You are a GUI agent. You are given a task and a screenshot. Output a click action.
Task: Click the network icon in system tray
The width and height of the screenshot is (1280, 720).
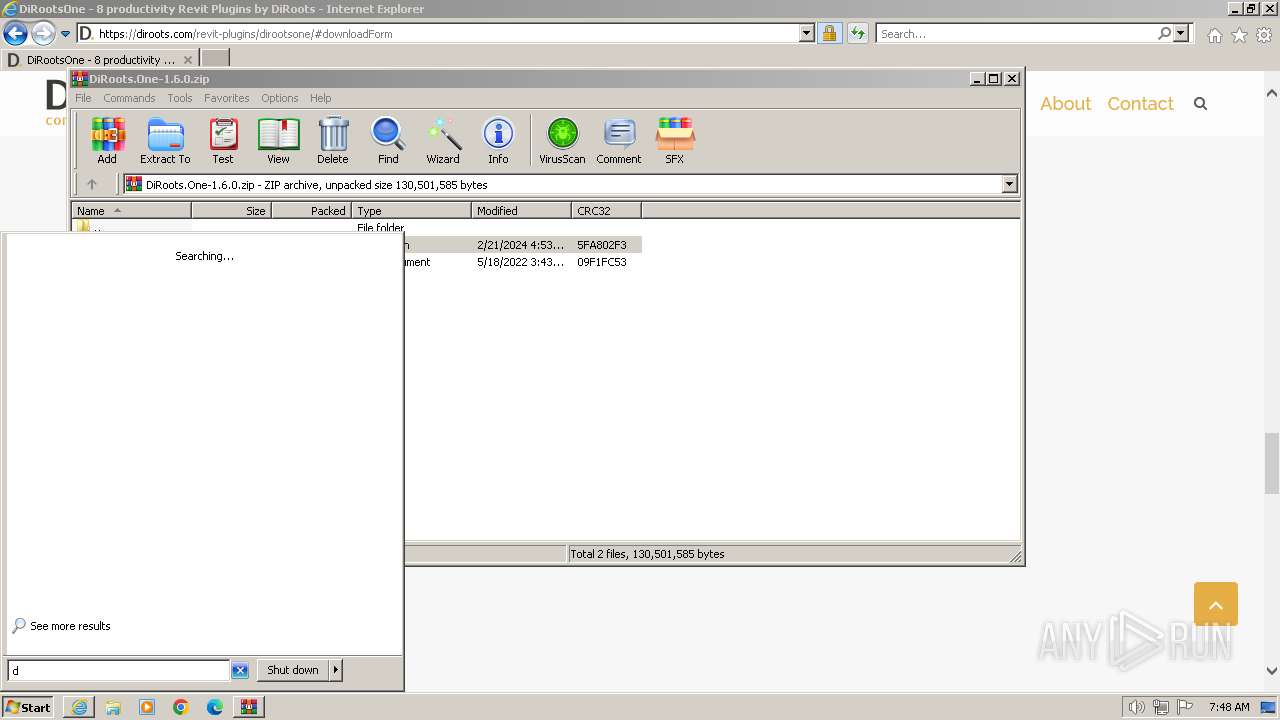[x=1161, y=707]
